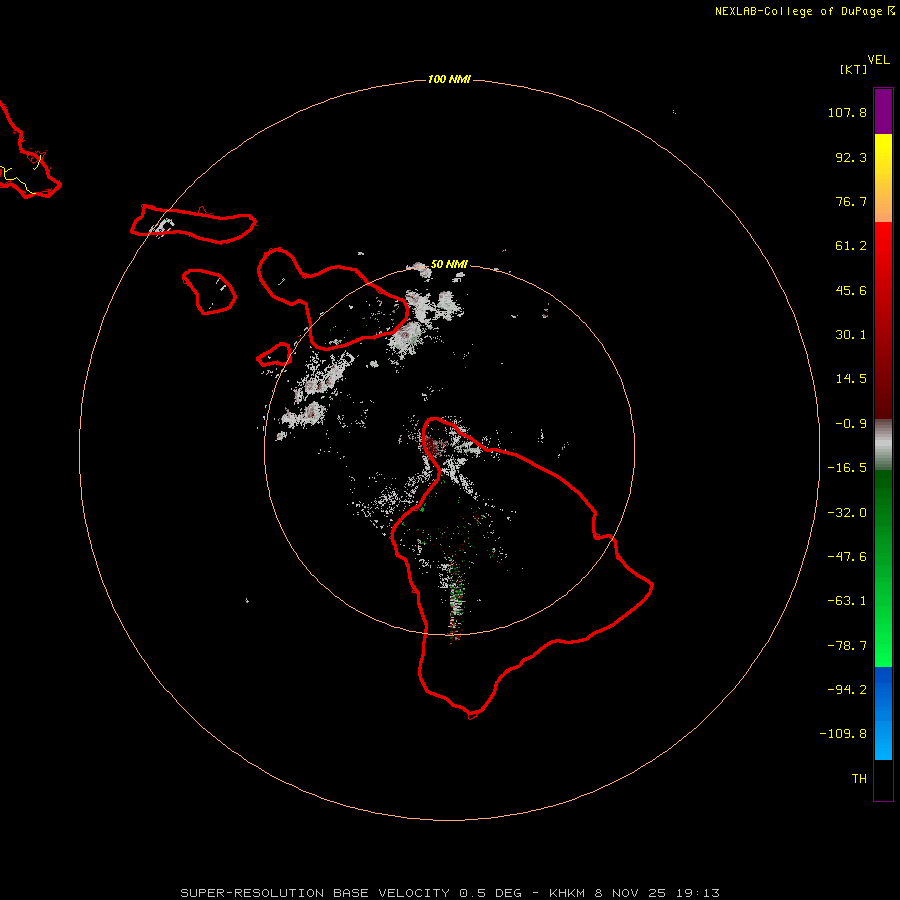Click the purple segment of velocity color bar
Image resolution: width=900 pixels, height=900 pixels.
[x=883, y=111]
